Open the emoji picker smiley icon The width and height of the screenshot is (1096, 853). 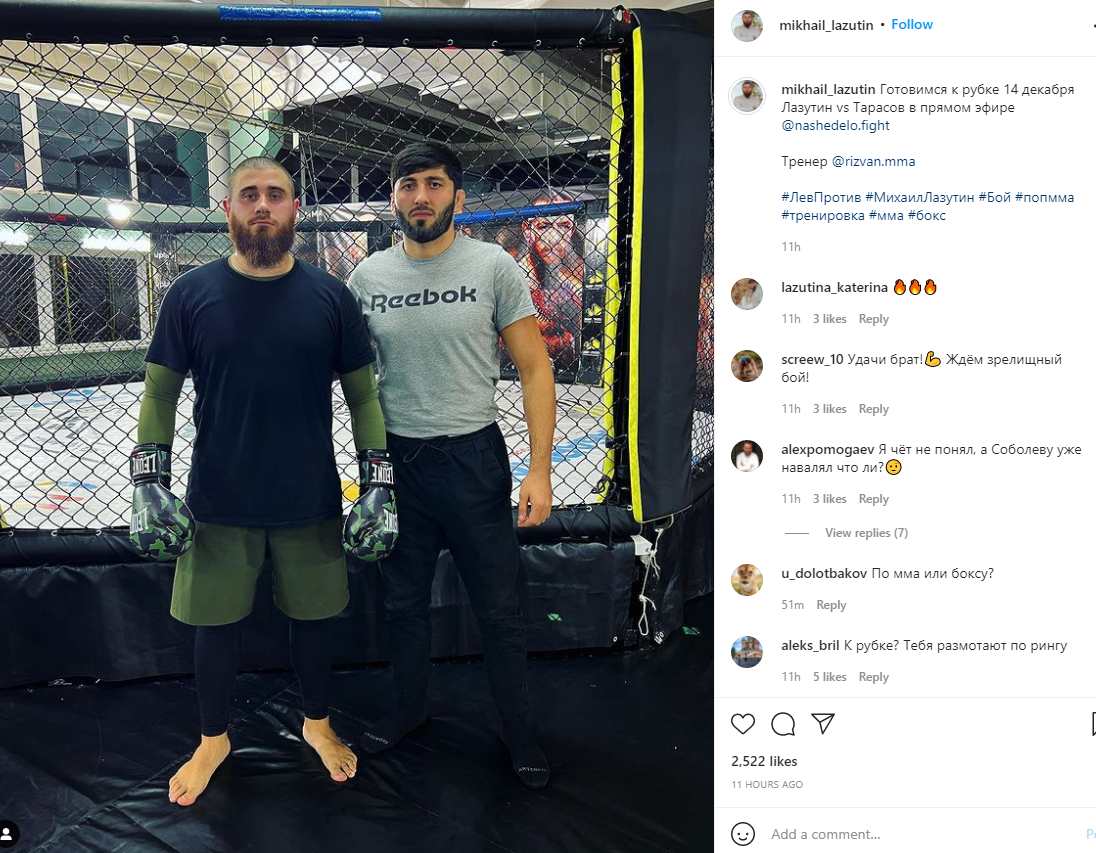(742, 833)
